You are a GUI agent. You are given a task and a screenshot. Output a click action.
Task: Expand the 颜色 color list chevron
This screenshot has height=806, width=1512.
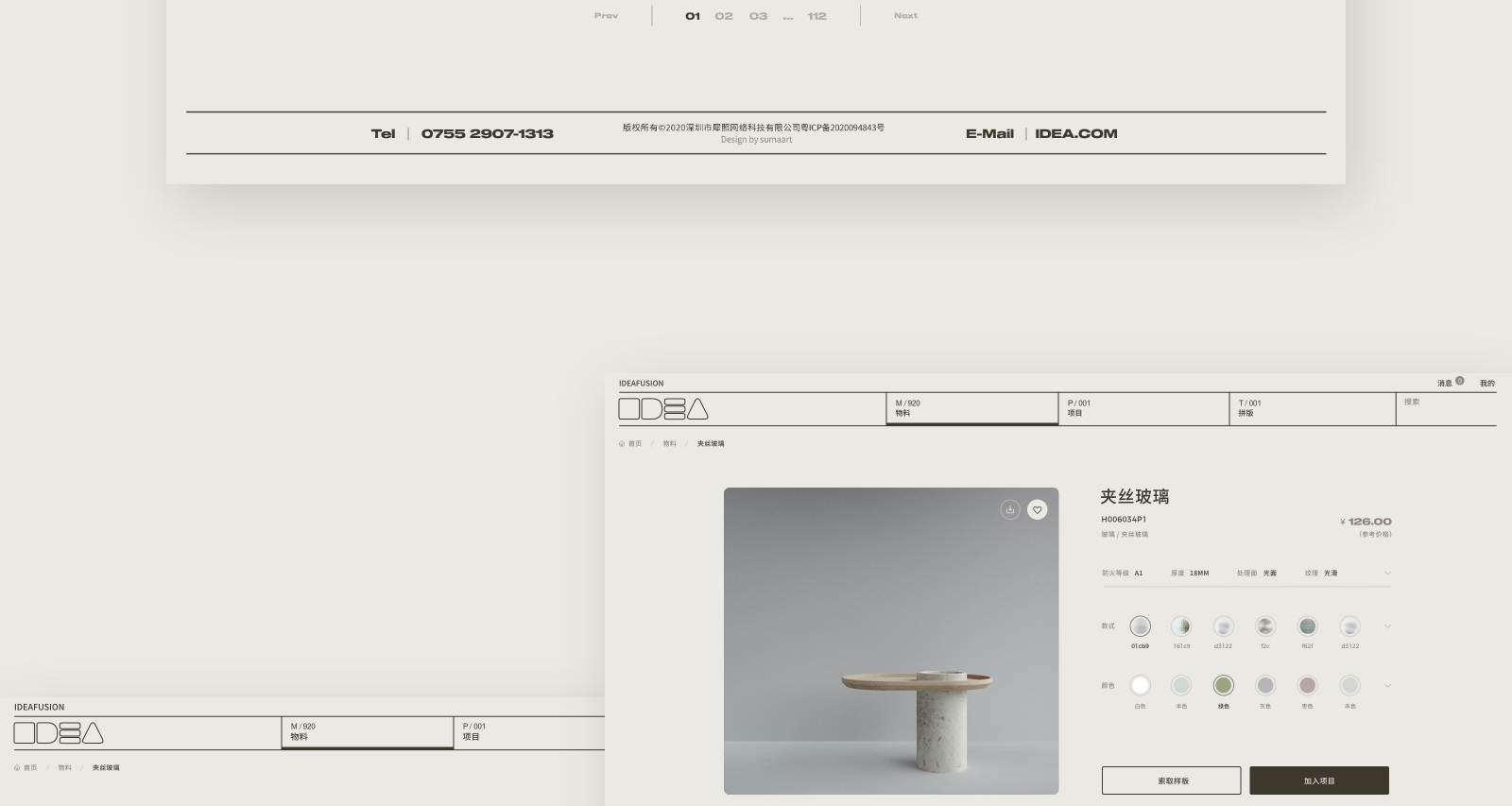(x=1387, y=686)
